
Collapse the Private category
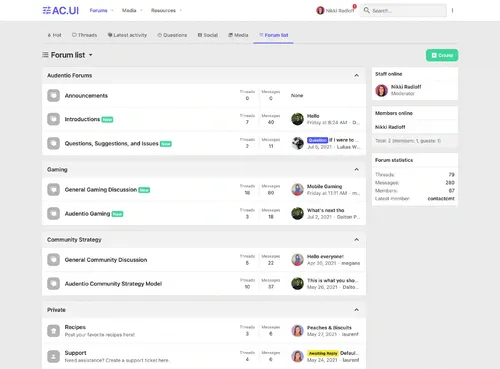(356, 310)
